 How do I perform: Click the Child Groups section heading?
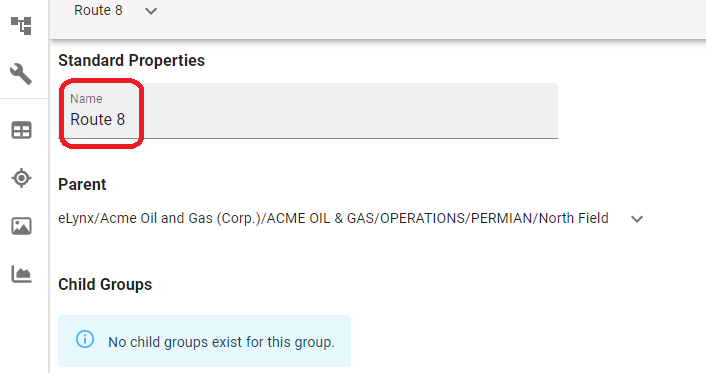click(105, 284)
